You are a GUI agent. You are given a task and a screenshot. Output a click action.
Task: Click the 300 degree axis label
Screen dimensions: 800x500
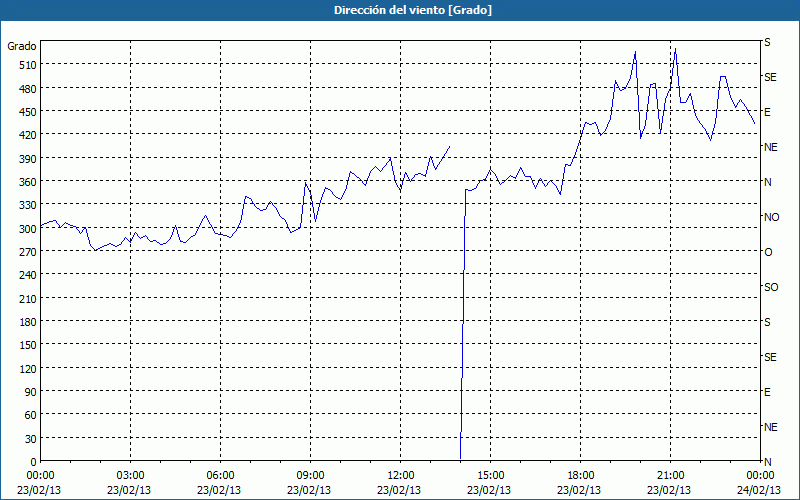29,229
